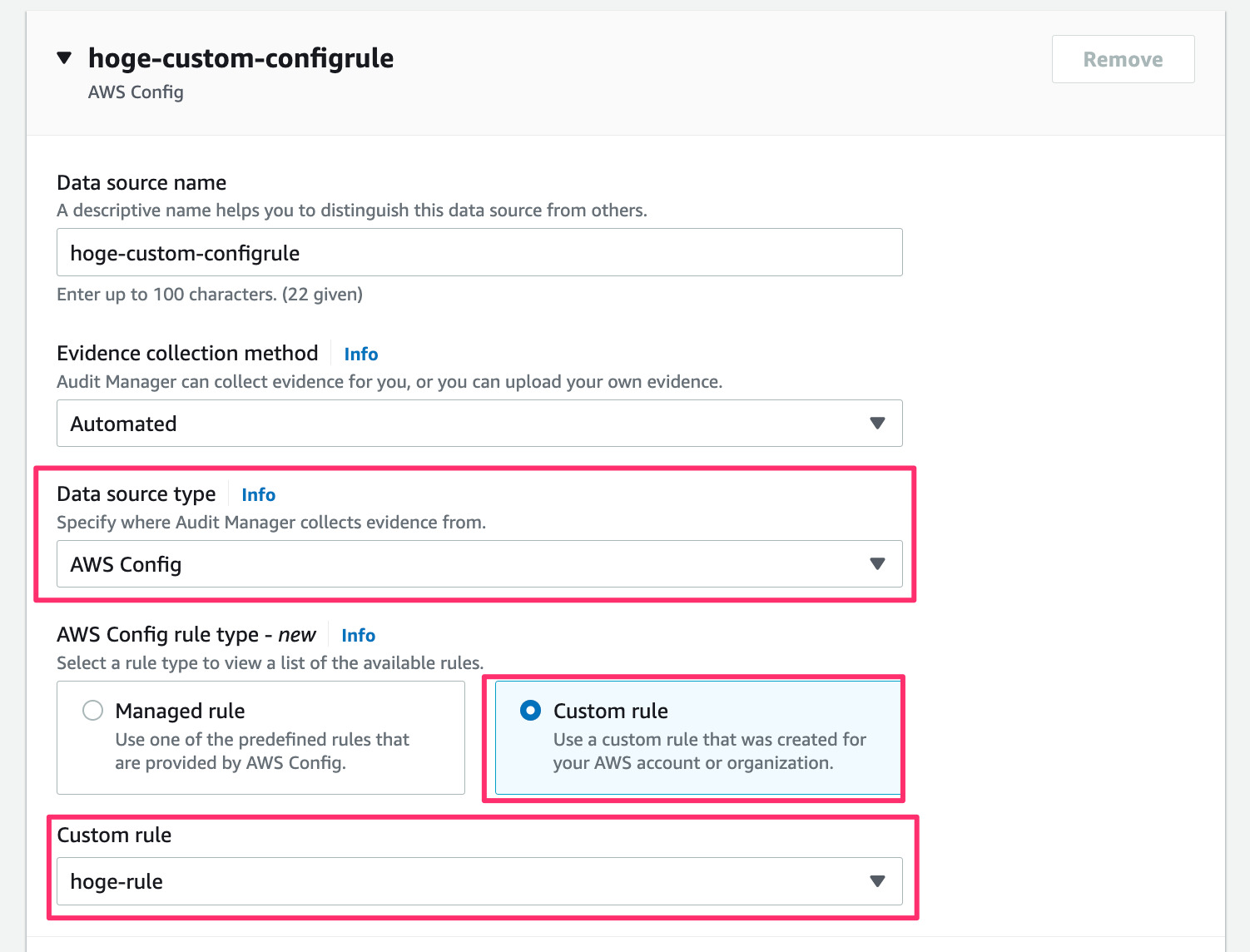Open Info link beside Data source type
Screen dimensions: 1250x952
[258, 494]
